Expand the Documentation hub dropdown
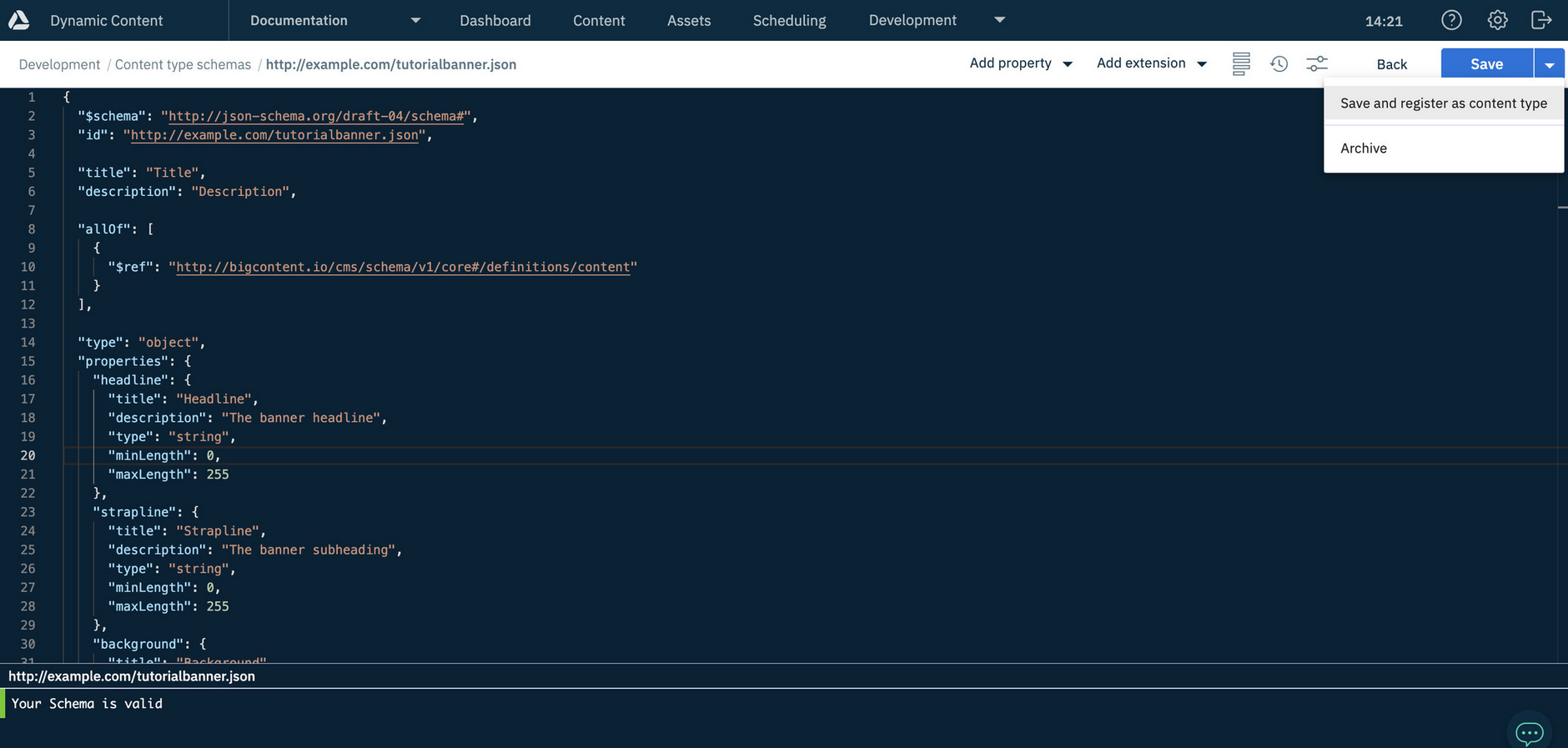 [415, 21]
